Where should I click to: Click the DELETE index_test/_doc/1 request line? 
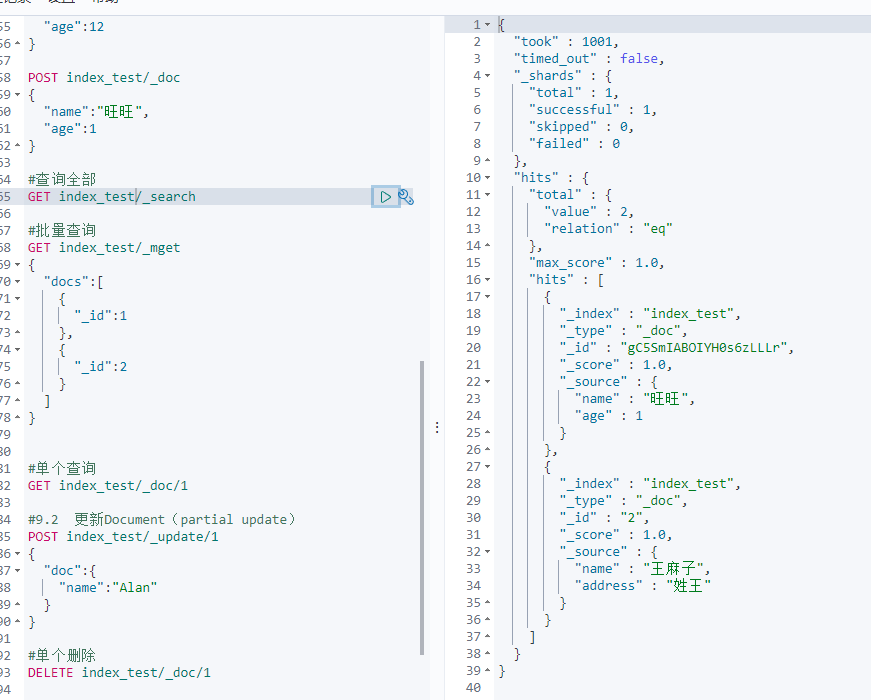[119, 673]
